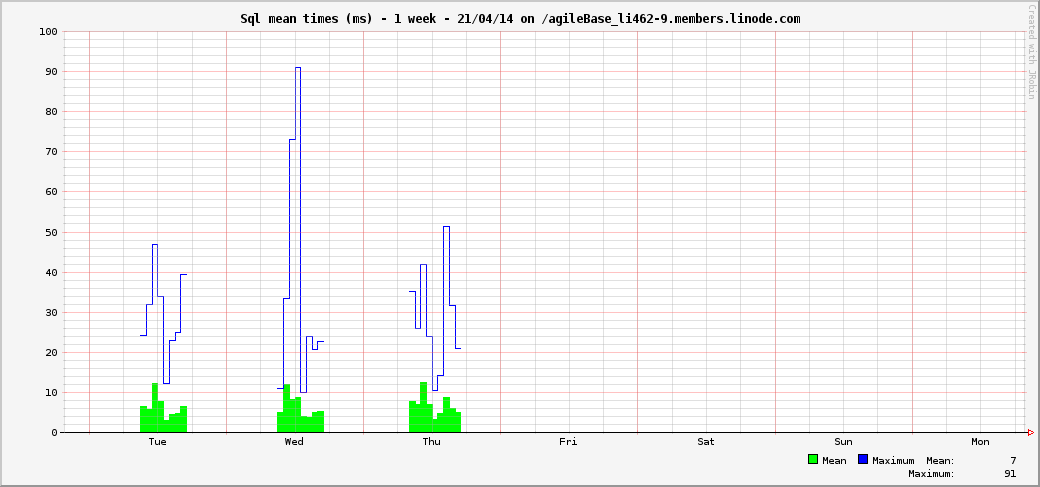Click the Maximum summary value 91
Screen dimensions: 1040x487
(x=1009, y=474)
